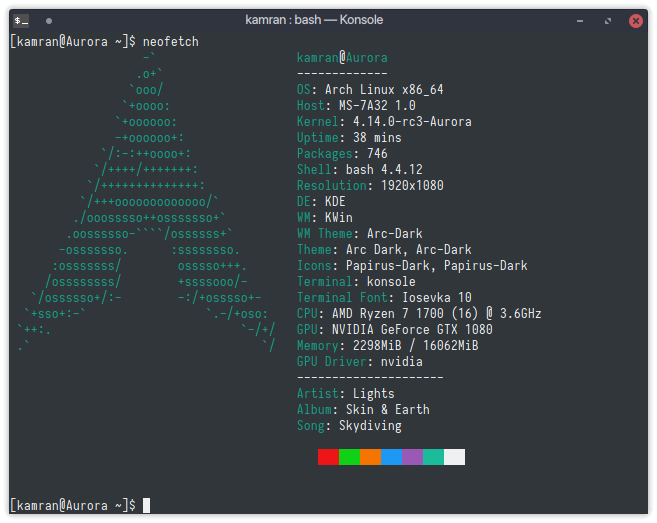Click the bottom '[kamran@Aurora ~]$' prompt
The width and height of the screenshot is (657, 523).
[72, 505]
